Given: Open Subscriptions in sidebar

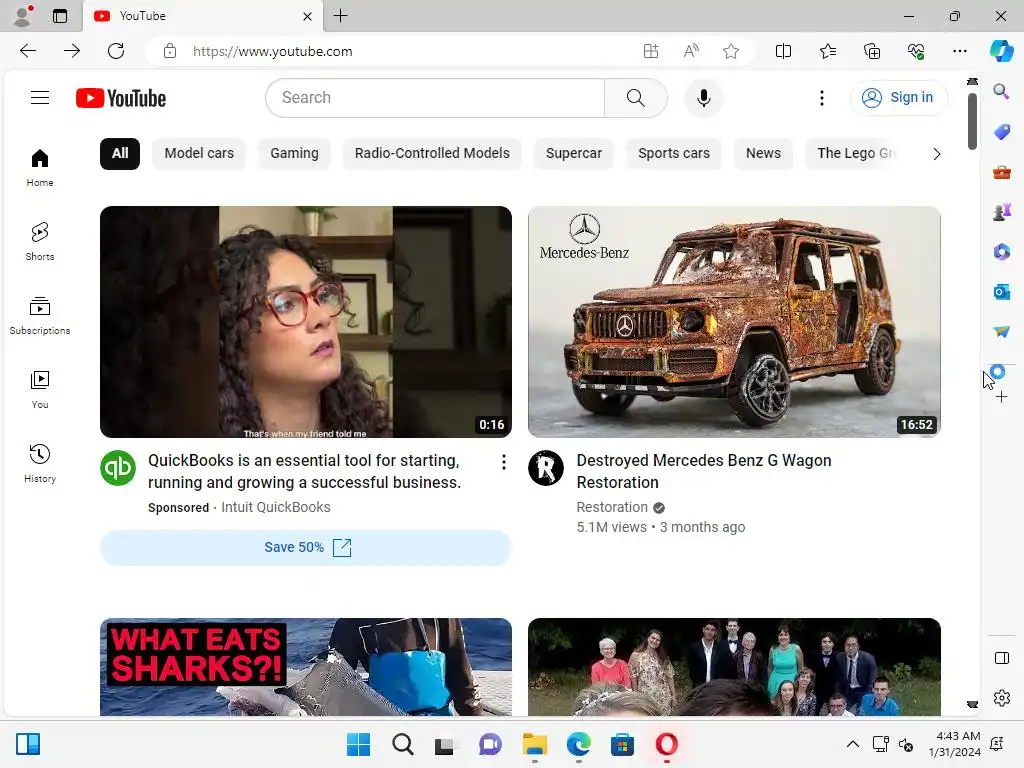Looking at the screenshot, I should (40, 315).
